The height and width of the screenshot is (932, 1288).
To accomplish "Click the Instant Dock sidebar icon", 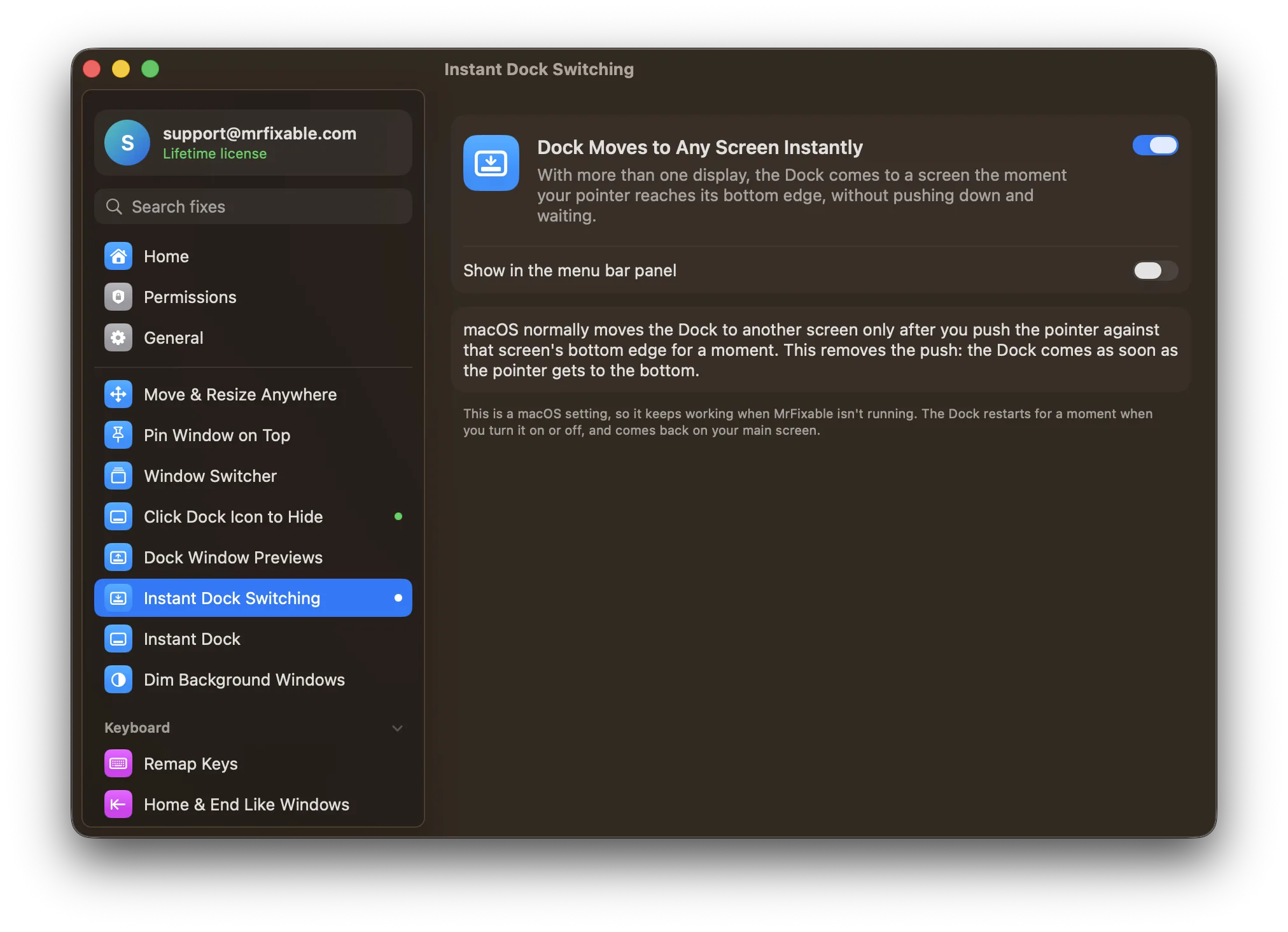I will tap(118, 639).
